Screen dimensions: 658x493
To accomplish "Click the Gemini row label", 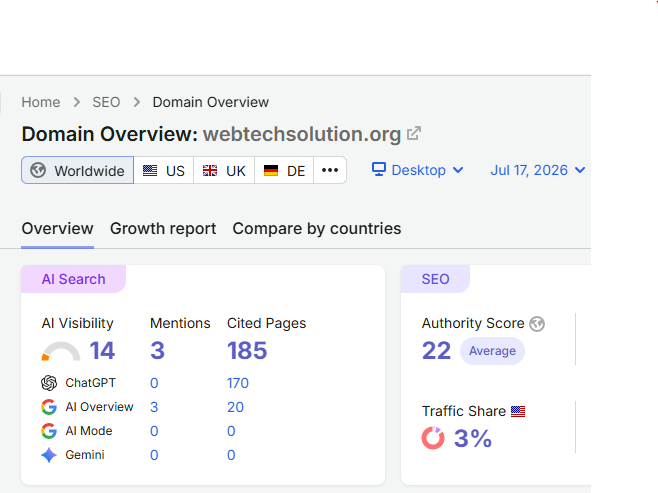I will [x=85, y=455].
